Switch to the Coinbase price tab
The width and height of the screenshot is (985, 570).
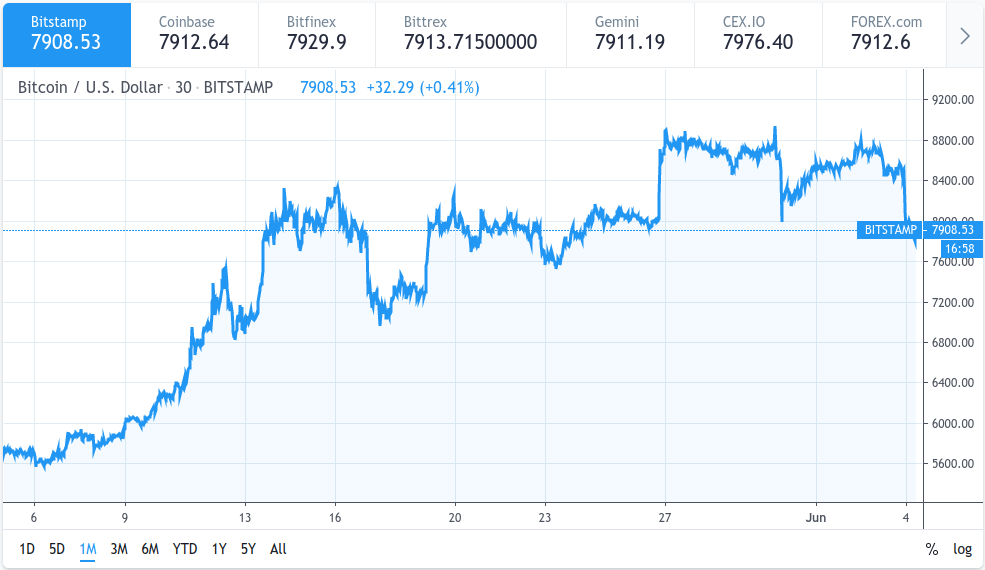point(194,34)
